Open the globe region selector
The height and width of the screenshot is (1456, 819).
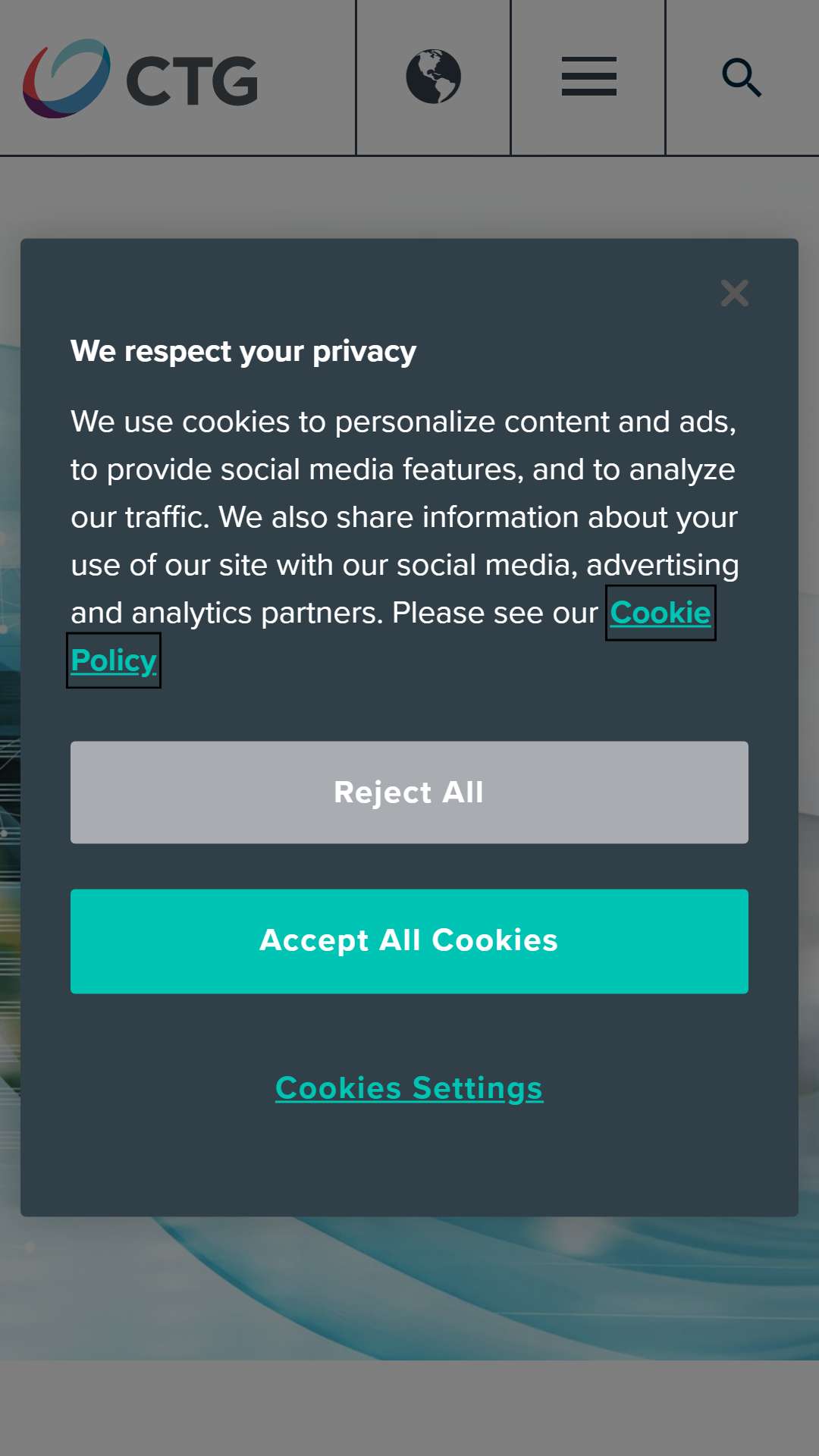[434, 77]
